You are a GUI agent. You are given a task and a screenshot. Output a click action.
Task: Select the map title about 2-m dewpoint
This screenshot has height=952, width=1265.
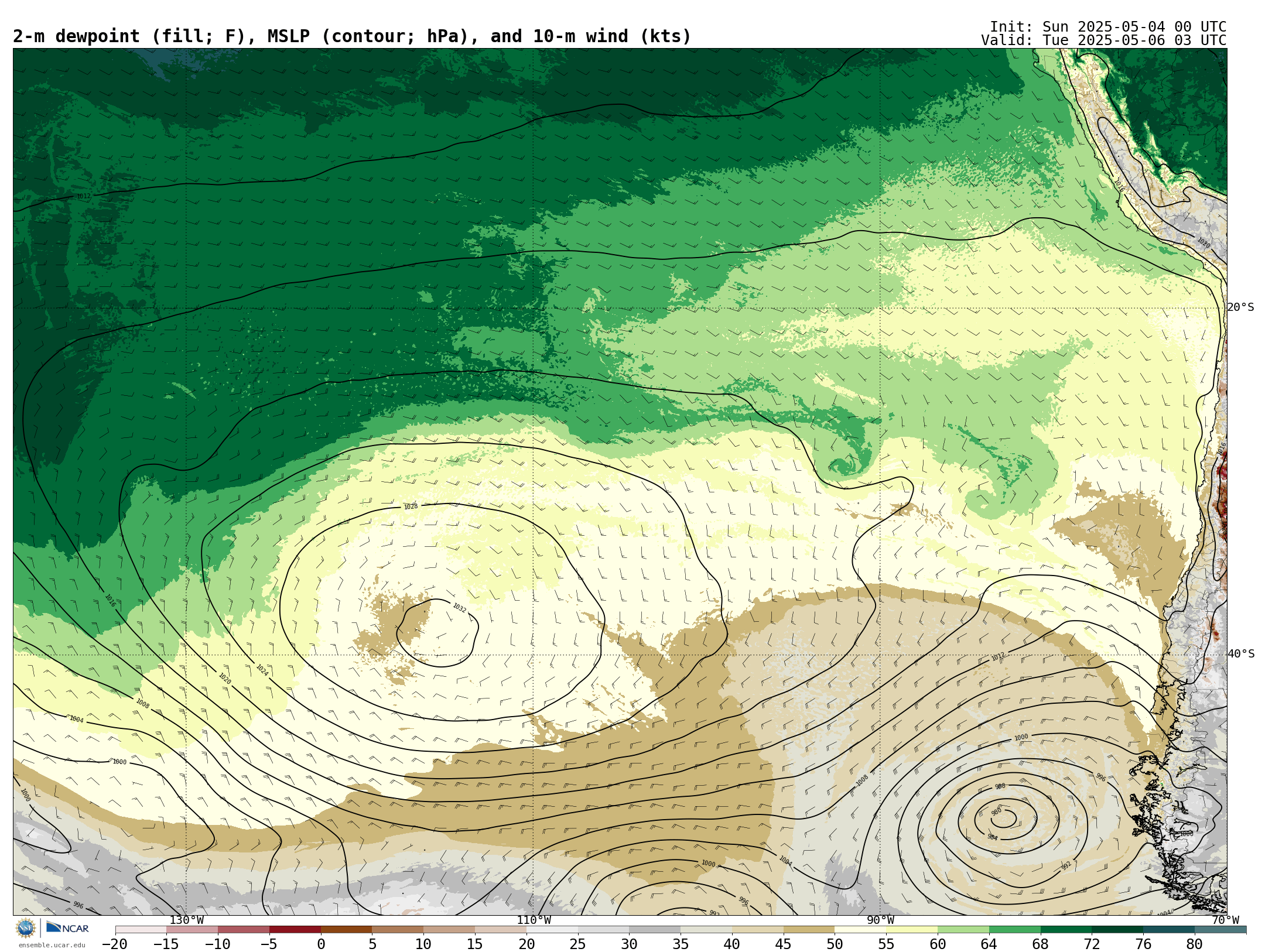351,36
